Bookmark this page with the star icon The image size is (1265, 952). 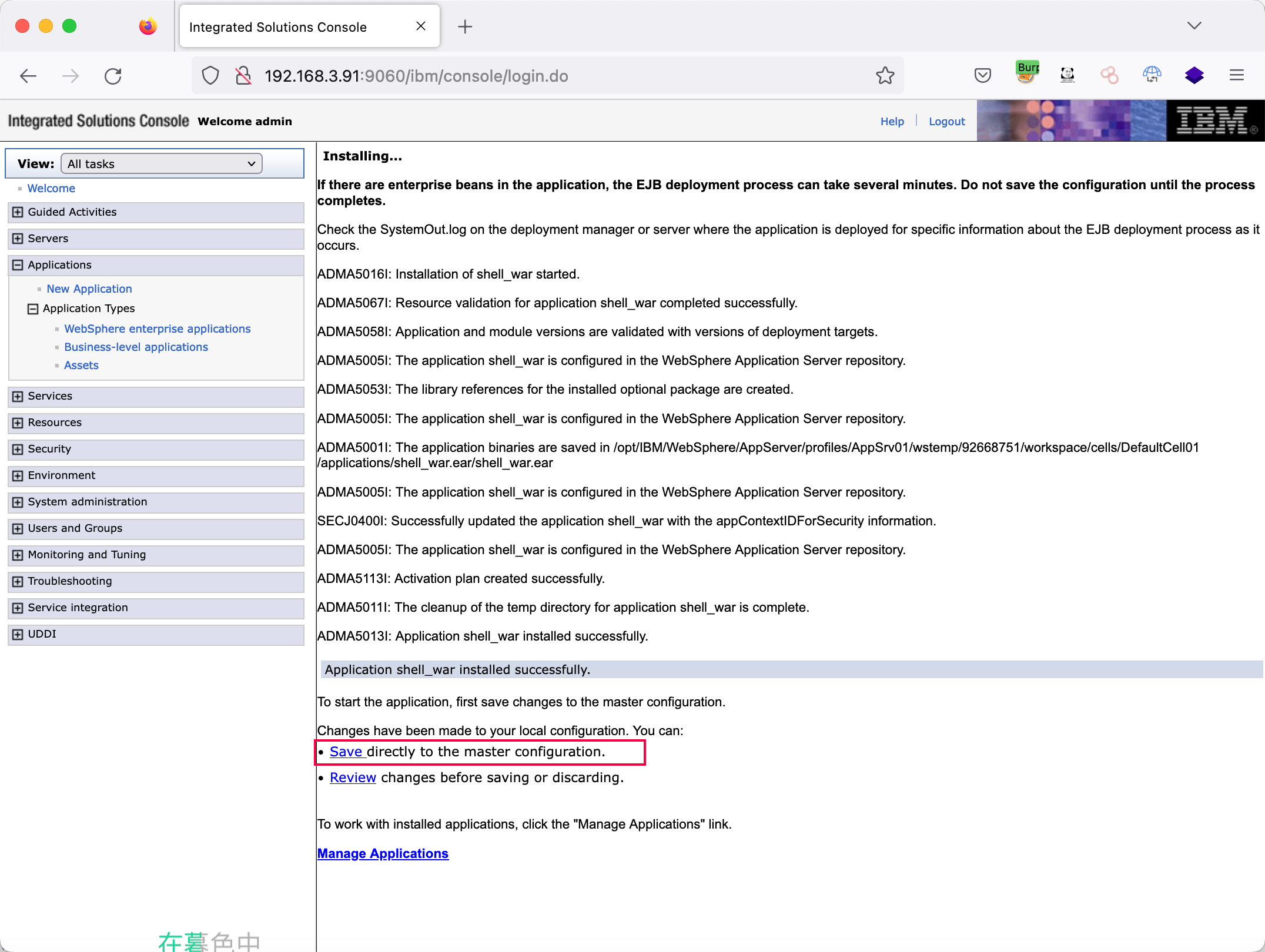click(x=885, y=76)
